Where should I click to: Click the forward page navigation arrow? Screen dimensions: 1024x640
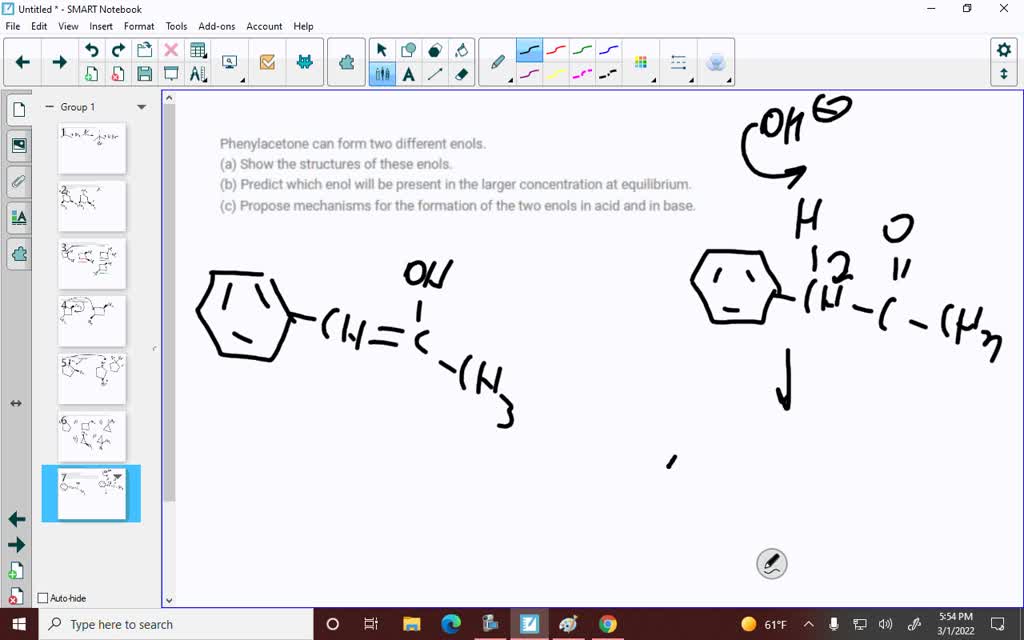[59, 61]
